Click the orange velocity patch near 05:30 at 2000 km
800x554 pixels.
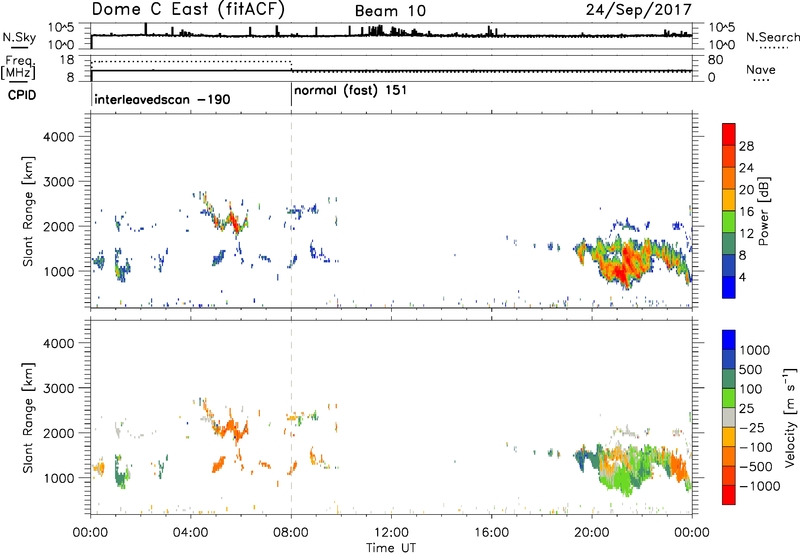tap(233, 429)
